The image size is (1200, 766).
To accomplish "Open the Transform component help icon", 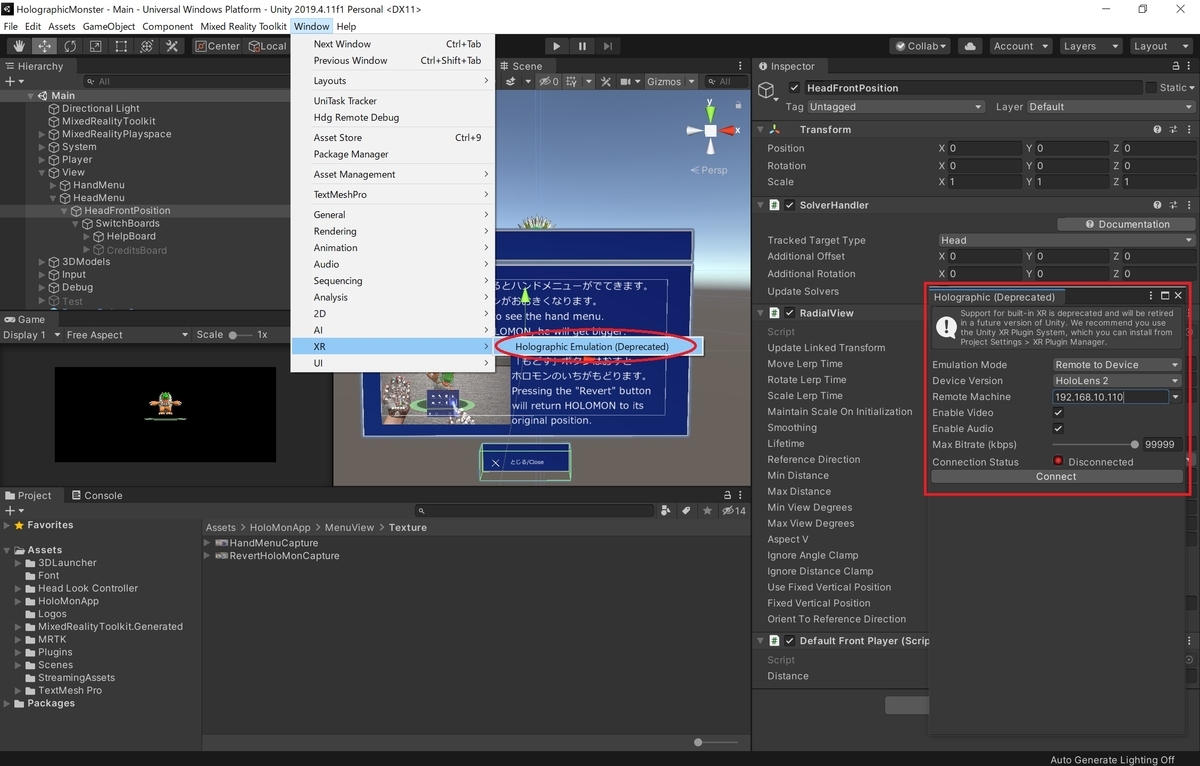I will pyautogui.click(x=1157, y=129).
